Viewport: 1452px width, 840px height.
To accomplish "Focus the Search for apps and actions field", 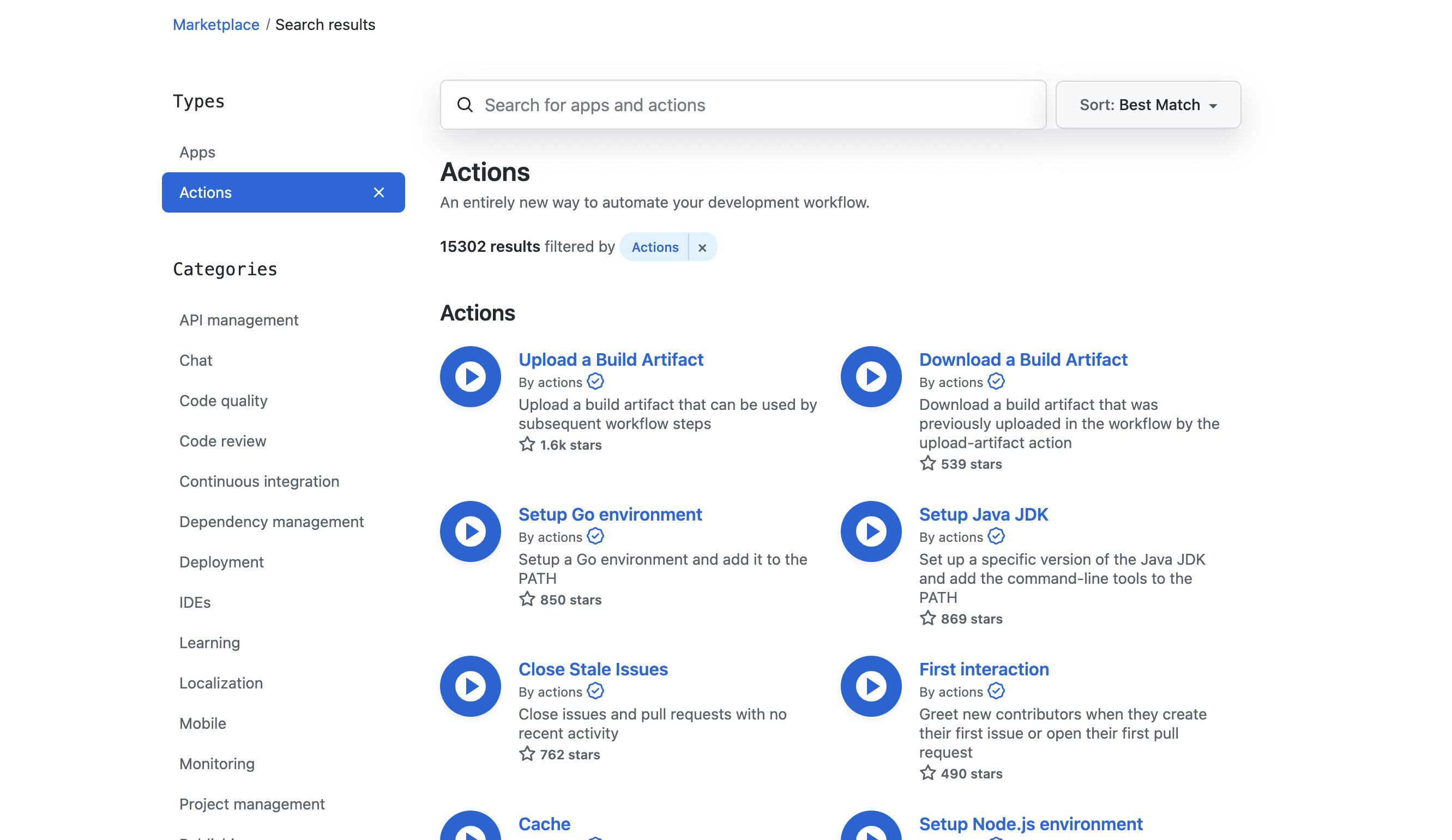I will [743, 105].
